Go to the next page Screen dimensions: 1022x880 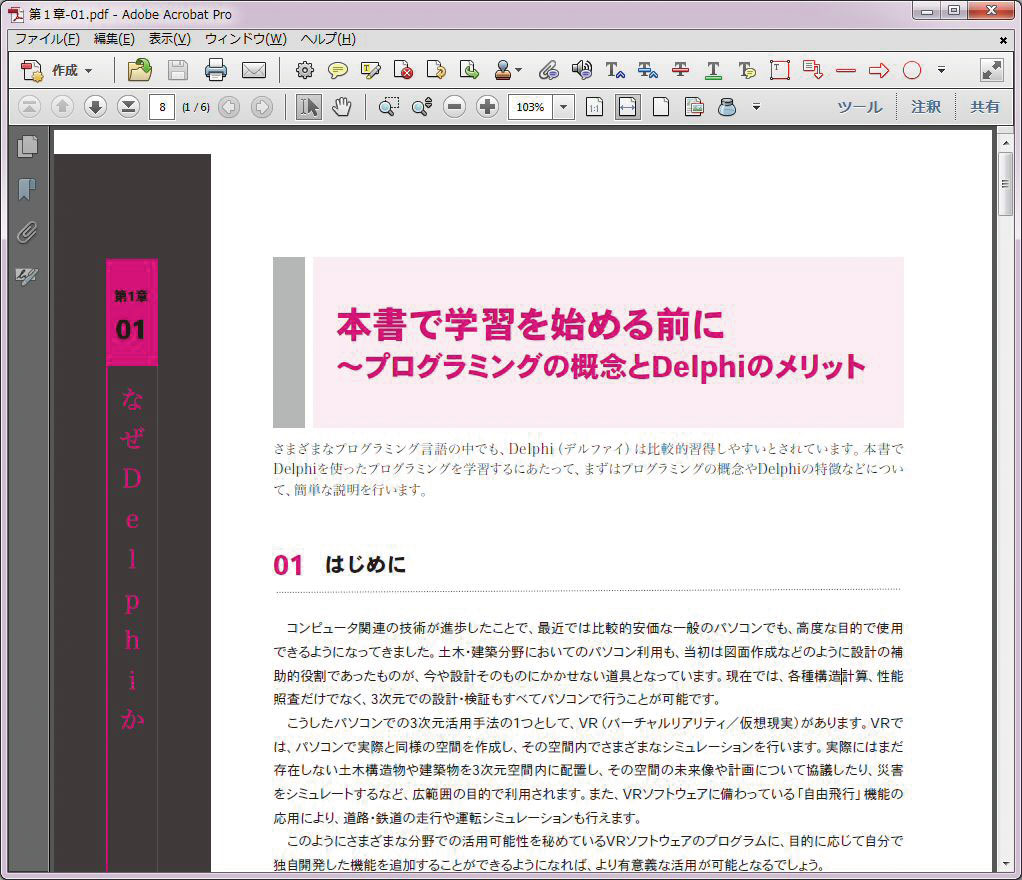pyautogui.click(x=95, y=107)
